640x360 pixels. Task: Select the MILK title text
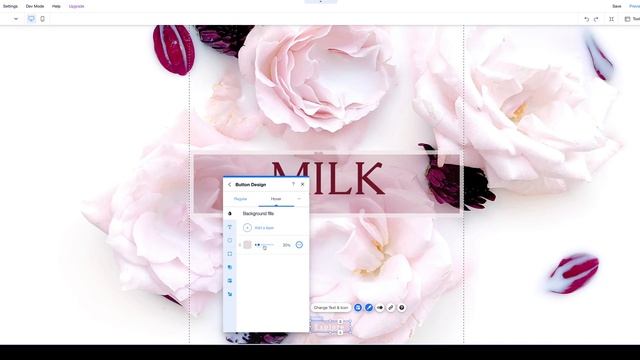328,178
